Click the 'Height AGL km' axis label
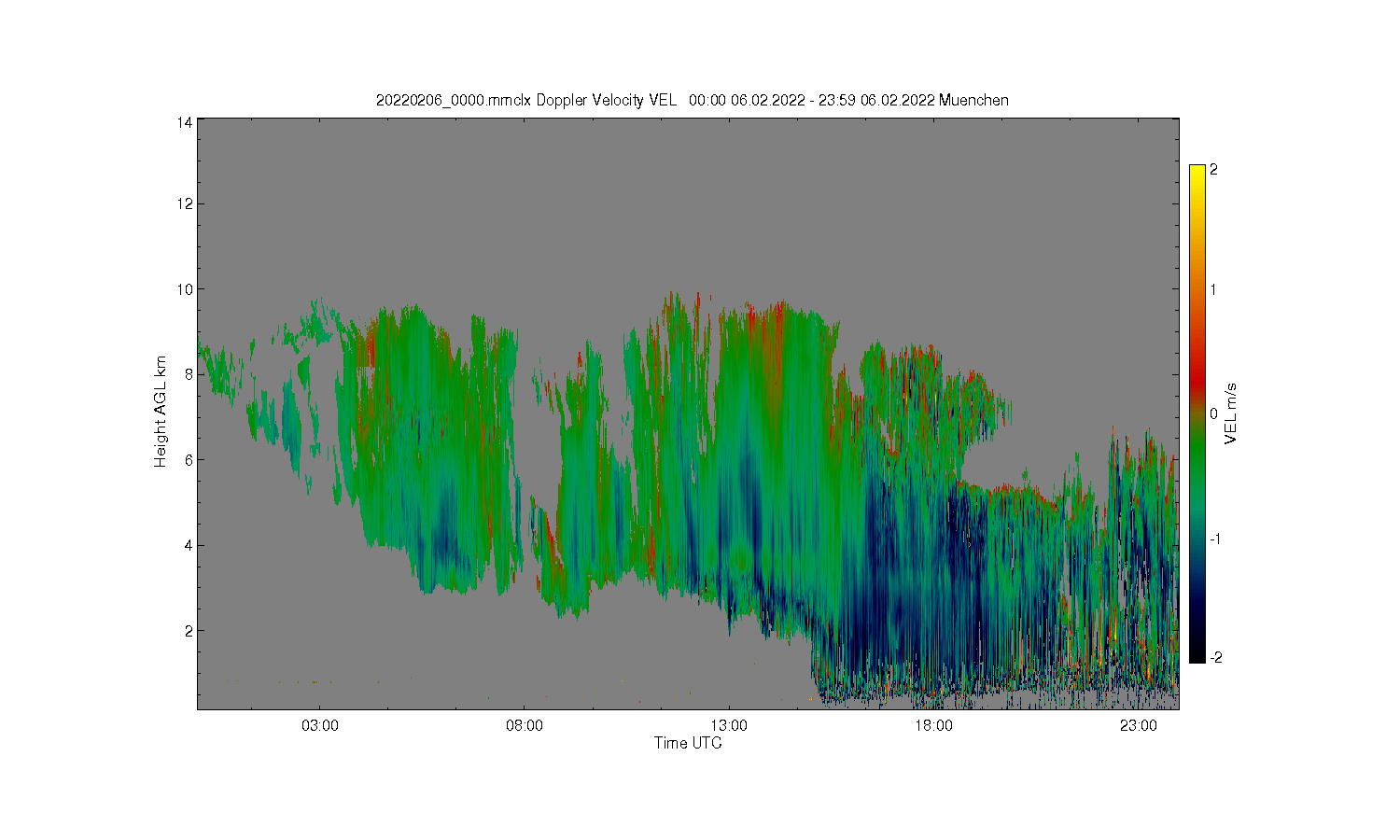1400x840 pixels. [x=161, y=412]
